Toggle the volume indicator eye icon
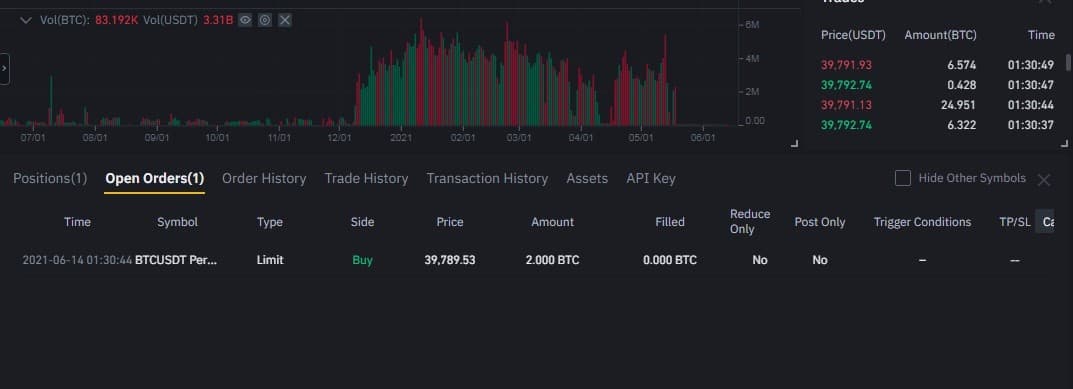 coord(245,20)
